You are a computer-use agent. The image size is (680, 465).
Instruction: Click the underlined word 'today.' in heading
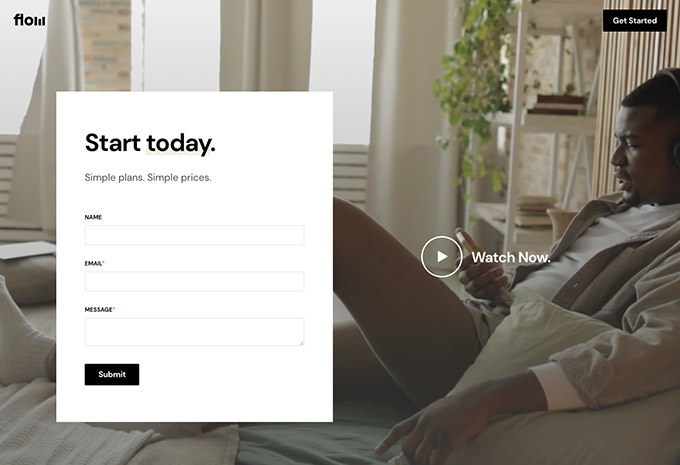click(181, 144)
